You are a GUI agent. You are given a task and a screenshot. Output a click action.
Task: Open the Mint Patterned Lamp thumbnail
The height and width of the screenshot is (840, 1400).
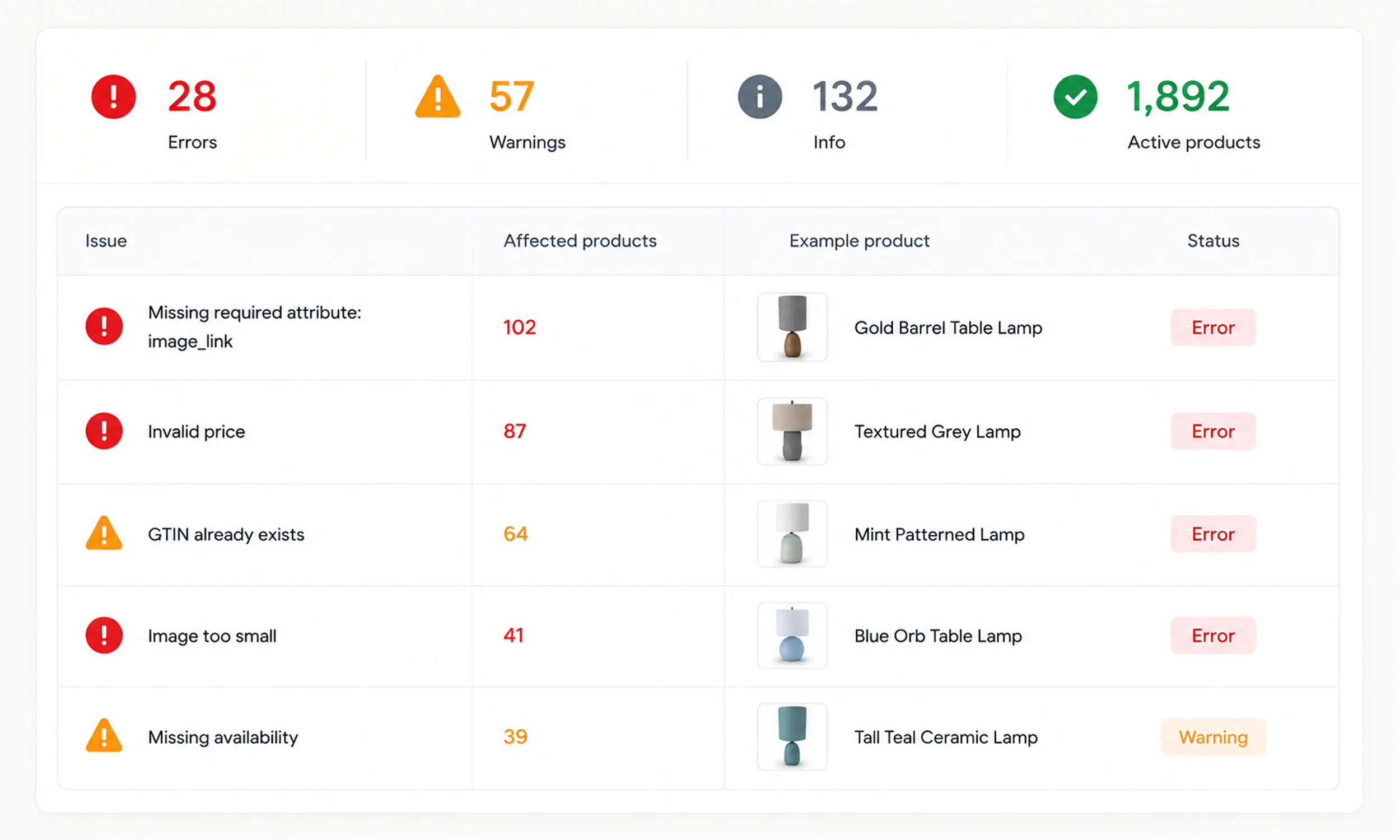pos(792,534)
